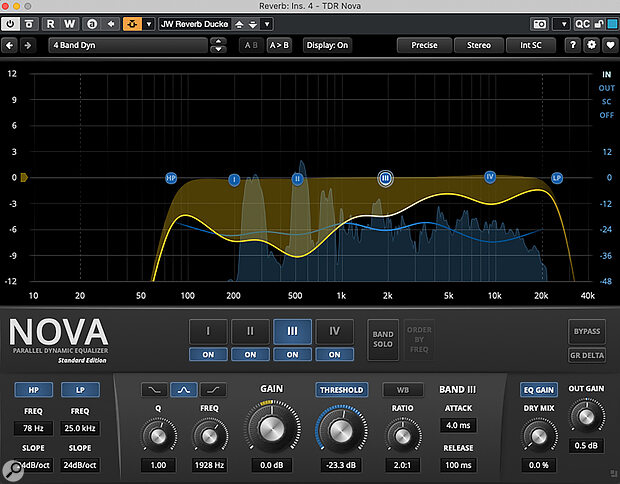The width and height of the screenshot is (620, 484).
Task: Open help with question mark icon
Action: click(x=573, y=45)
